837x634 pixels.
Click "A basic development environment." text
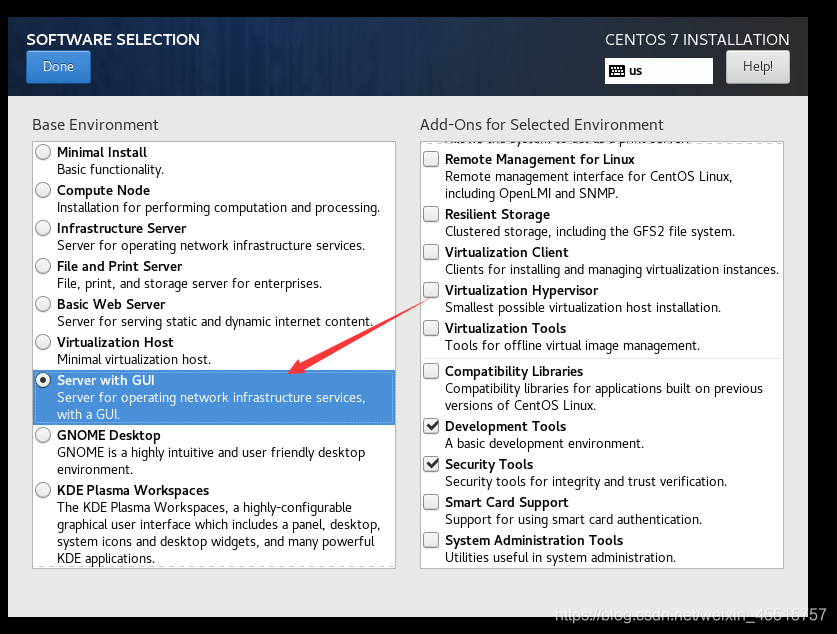[x=544, y=443]
